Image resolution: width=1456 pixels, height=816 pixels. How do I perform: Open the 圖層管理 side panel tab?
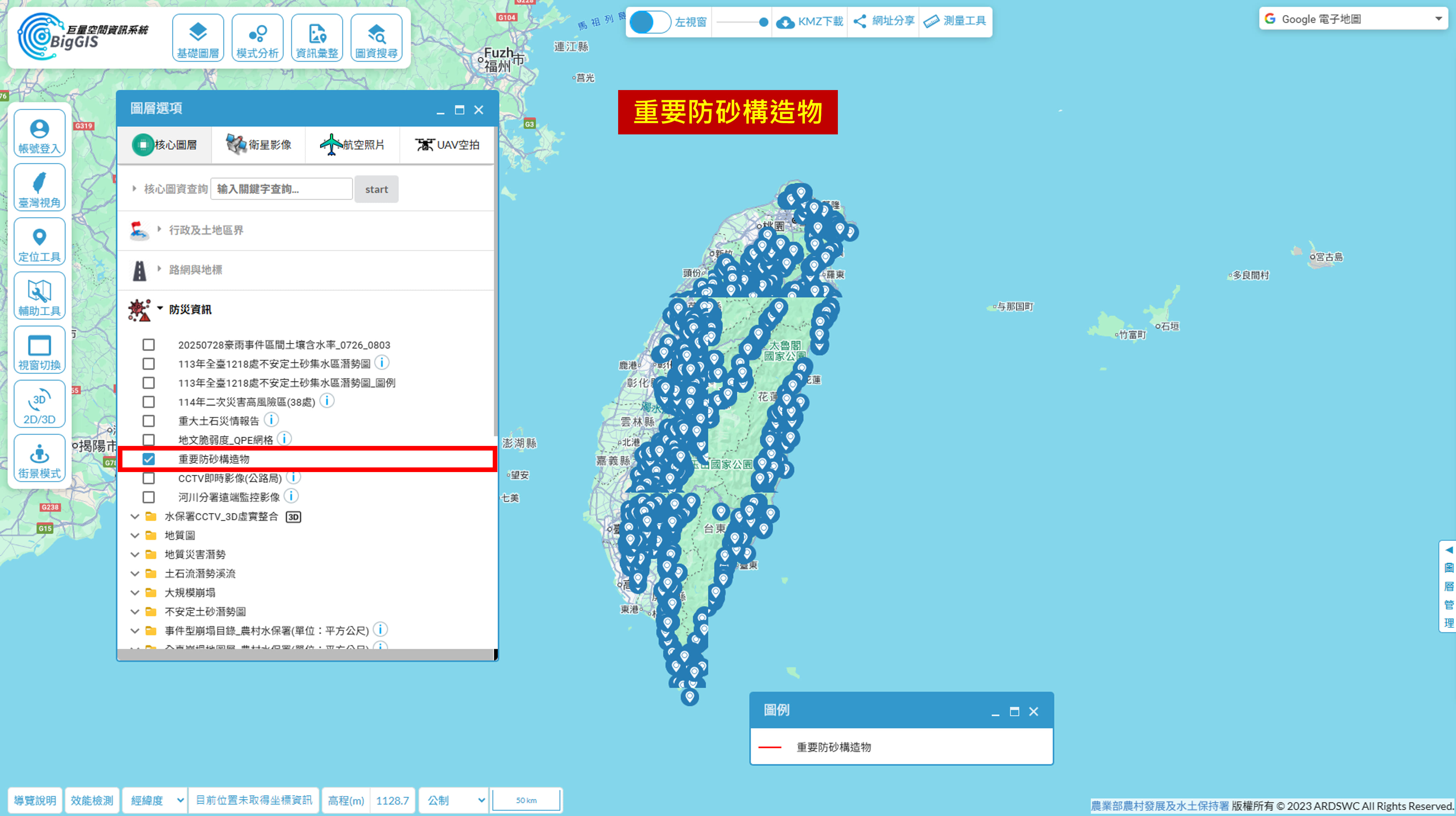click(x=1449, y=586)
